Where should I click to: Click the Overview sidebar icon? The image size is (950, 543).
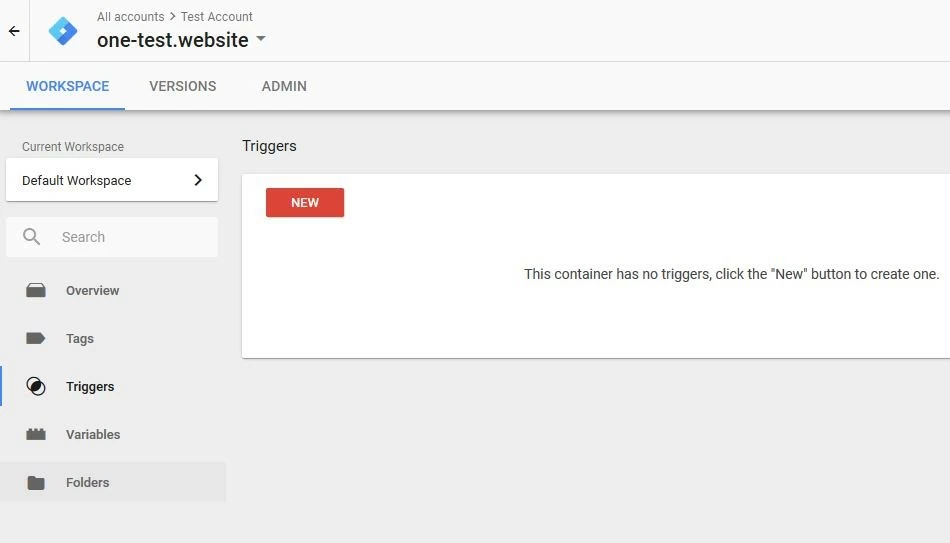point(36,291)
